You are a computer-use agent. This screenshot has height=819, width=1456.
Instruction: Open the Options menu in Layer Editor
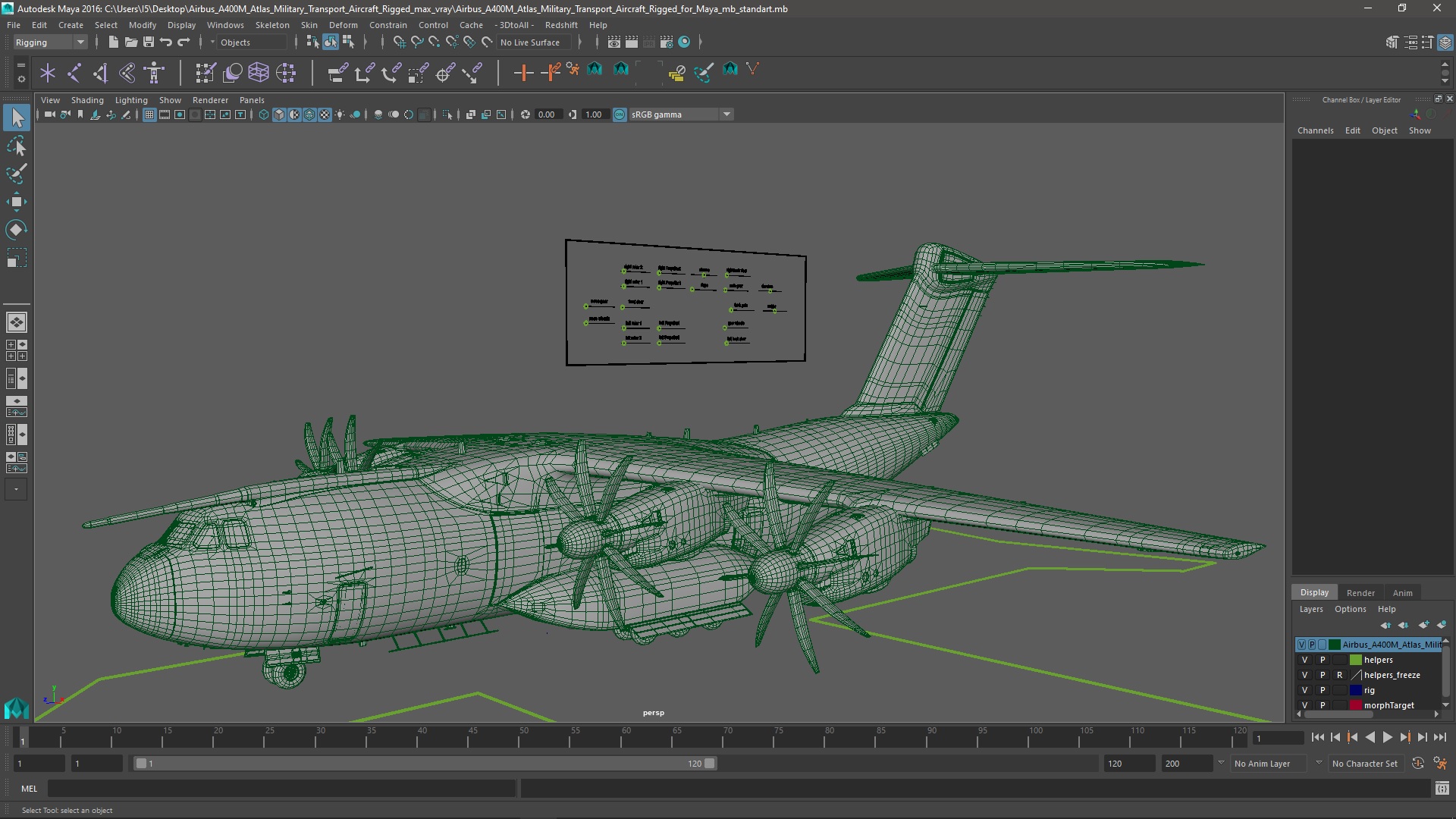point(1350,610)
